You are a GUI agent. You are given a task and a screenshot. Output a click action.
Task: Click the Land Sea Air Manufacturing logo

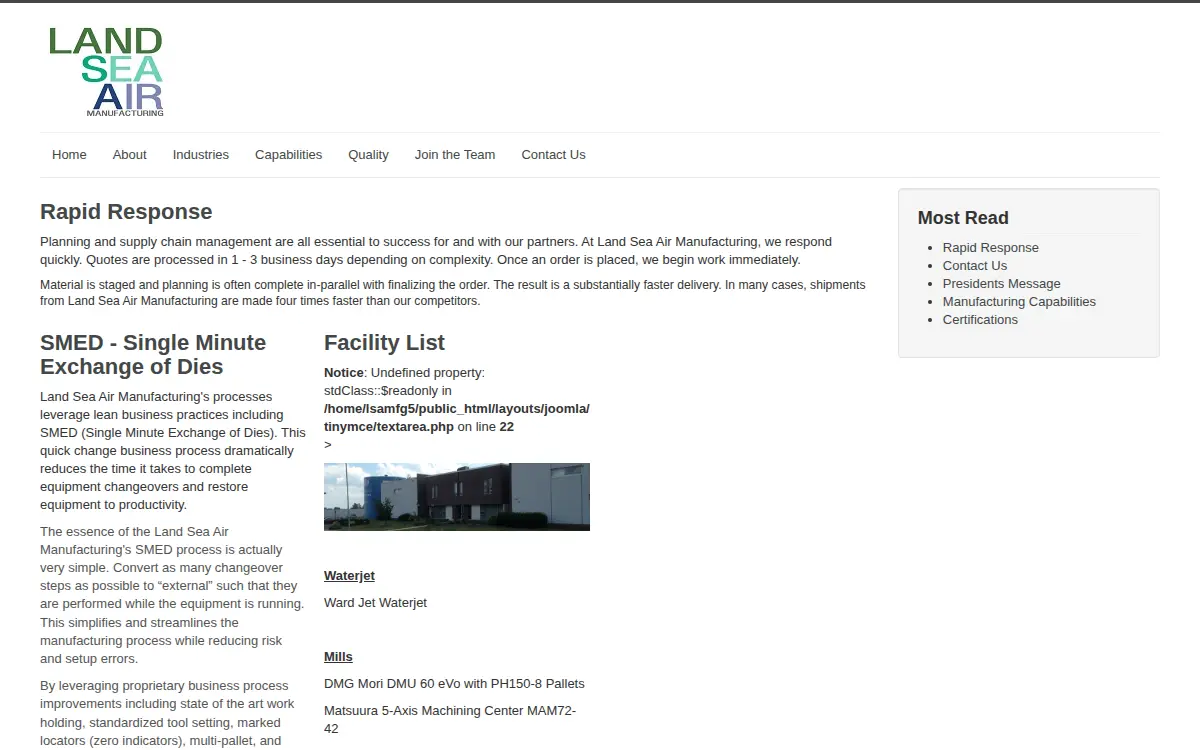106,72
